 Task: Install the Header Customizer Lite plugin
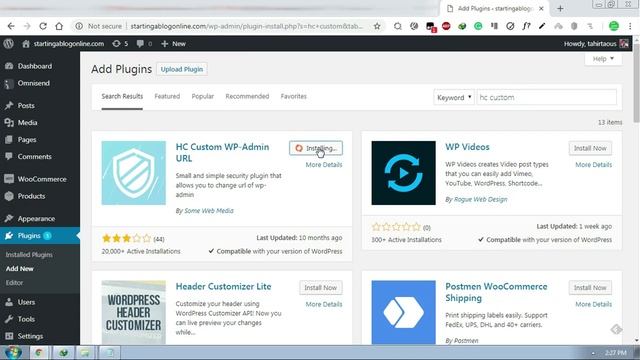pos(320,288)
